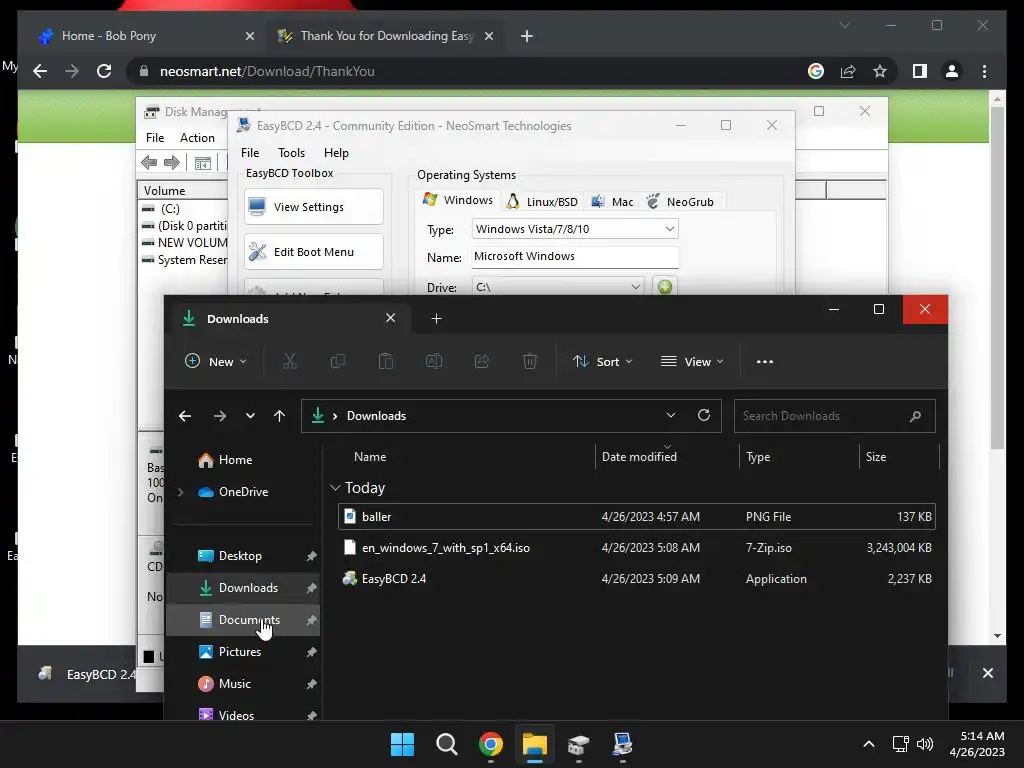Click Disk Management back arrow toolbar icon
This screenshot has height=768, width=1024.
point(149,163)
